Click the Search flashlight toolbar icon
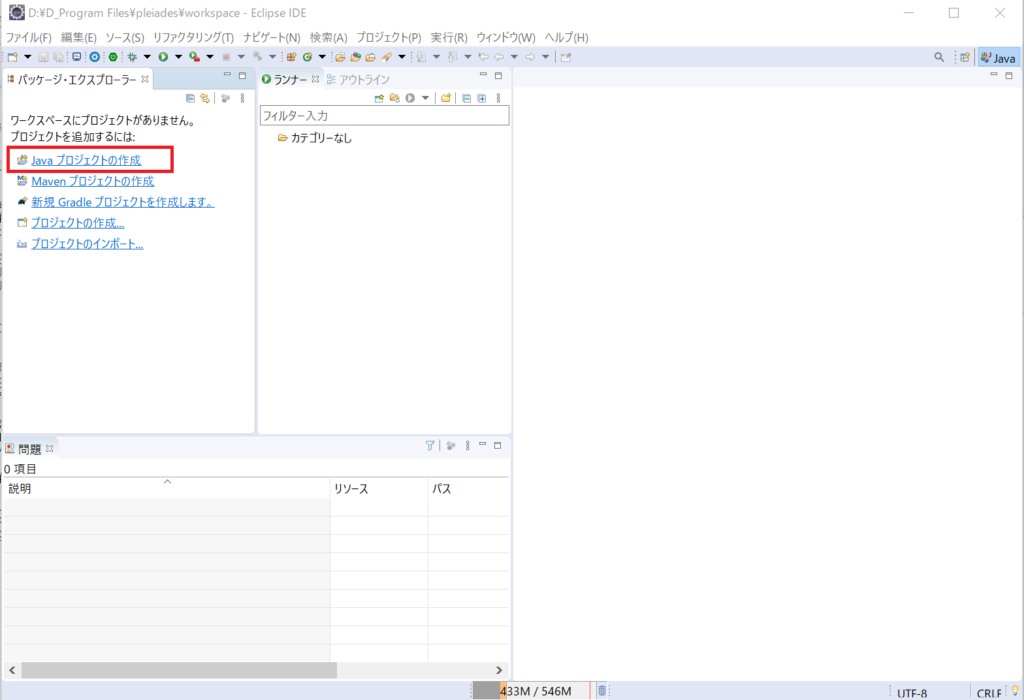The width and height of the screenshot is (1024, 700). [387, 57]
